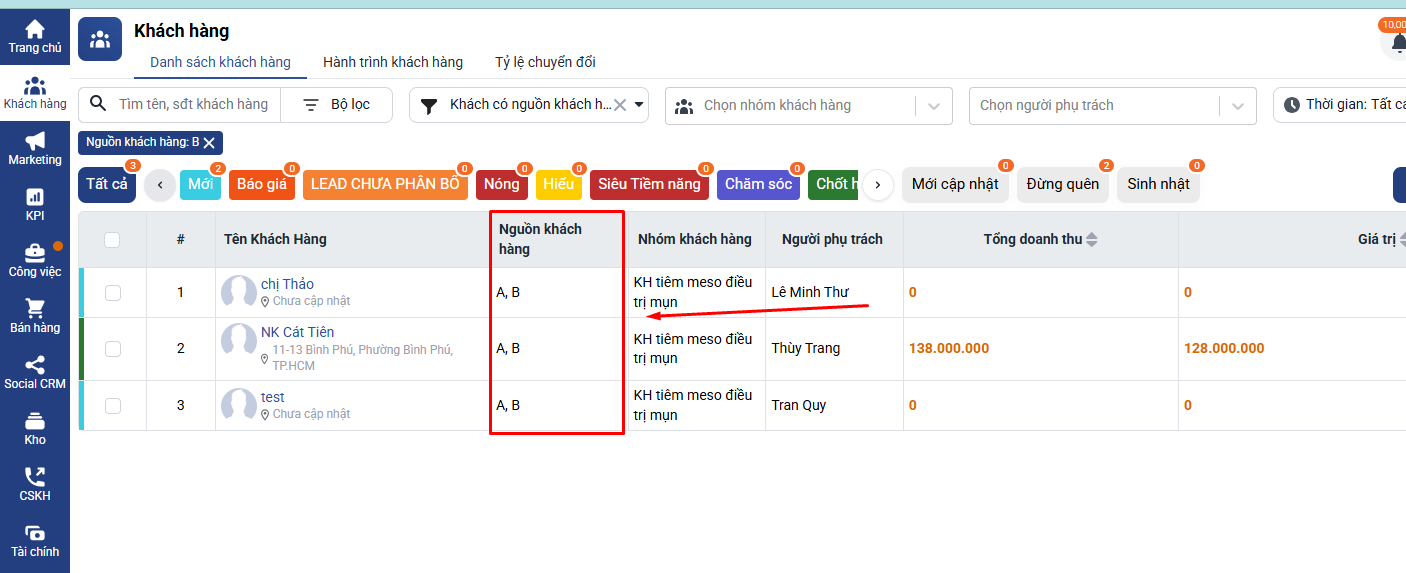Switch to Hành trình khách hàng tab
Screen dimensions: 1406x573
pos(393,62)
